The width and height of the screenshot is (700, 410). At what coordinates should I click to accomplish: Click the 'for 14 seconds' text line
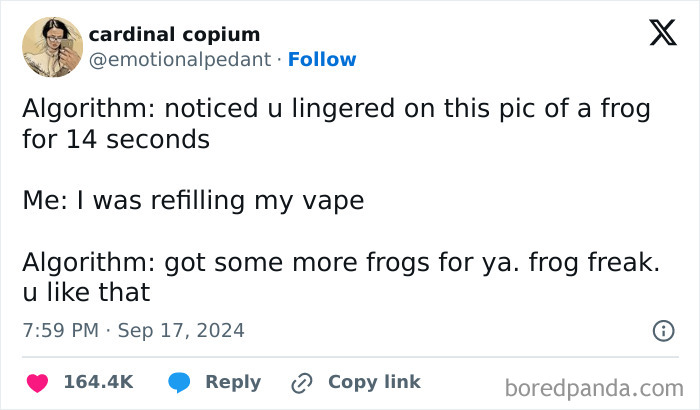116,139
